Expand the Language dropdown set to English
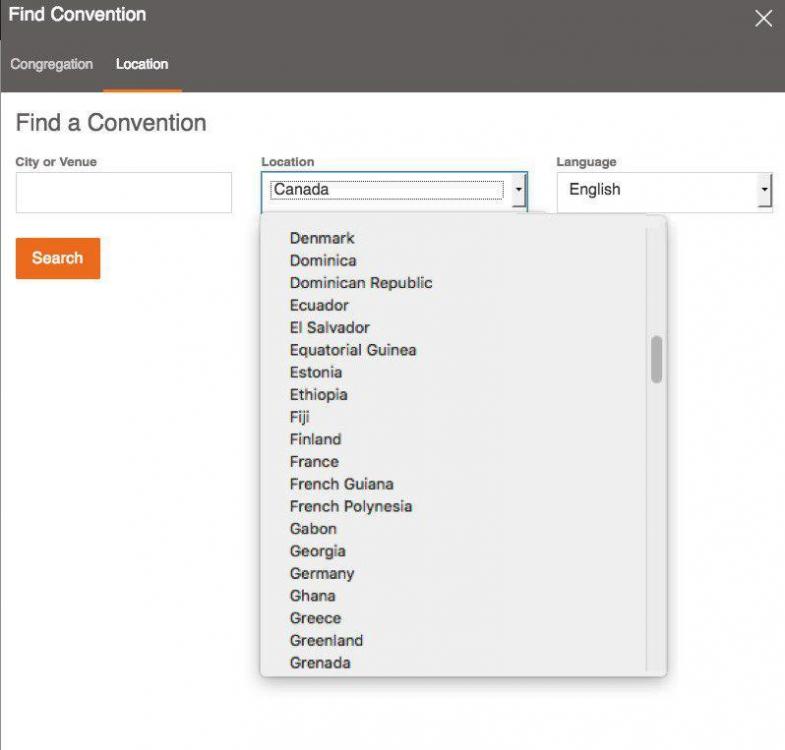 (x=664, y=190)
